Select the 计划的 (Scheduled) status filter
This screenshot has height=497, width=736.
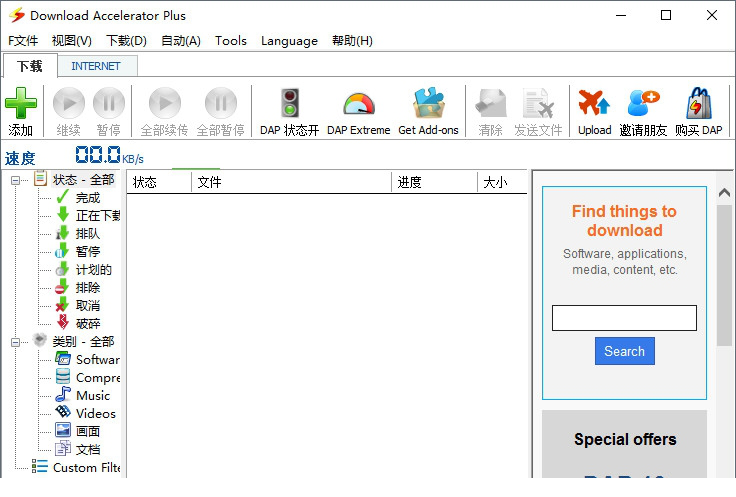tap(93, 270)
